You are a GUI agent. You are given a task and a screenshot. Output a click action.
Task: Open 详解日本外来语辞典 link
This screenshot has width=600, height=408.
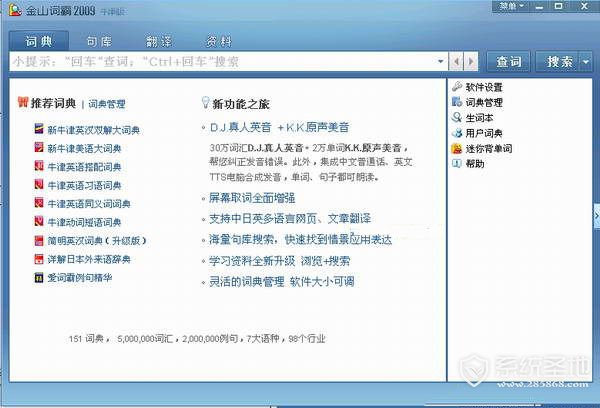pyautogui.click(x=89, y=259)
